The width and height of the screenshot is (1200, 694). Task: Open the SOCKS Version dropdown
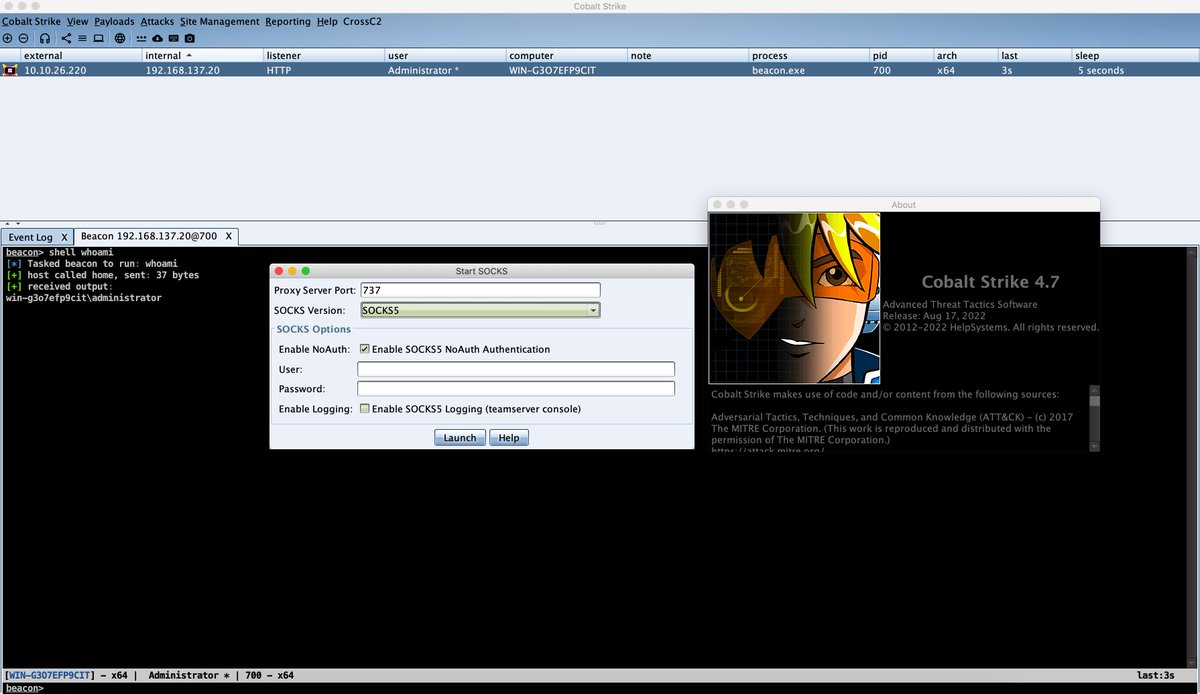click(x=480, y=311)
